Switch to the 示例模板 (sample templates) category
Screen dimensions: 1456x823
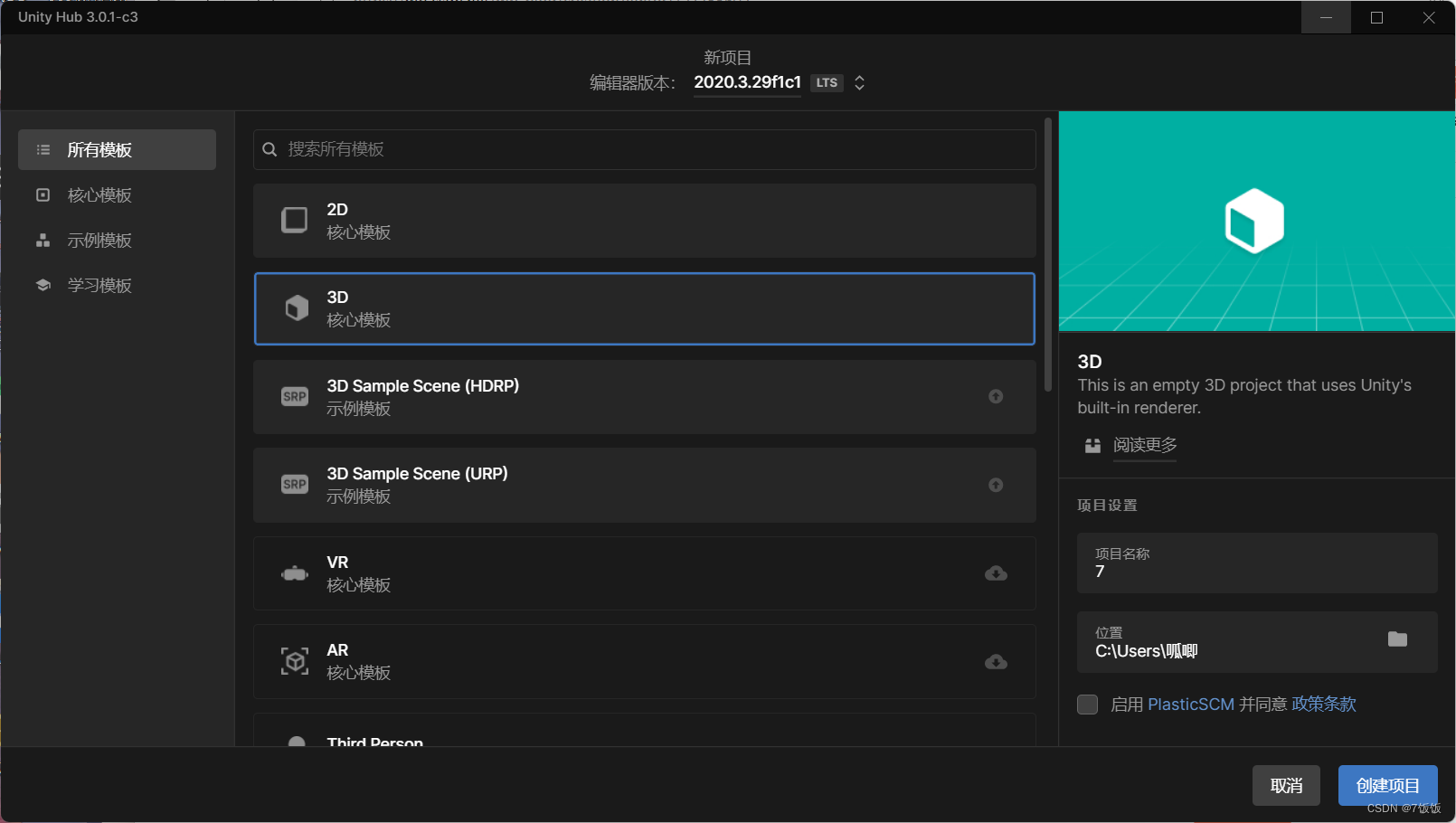117,241
